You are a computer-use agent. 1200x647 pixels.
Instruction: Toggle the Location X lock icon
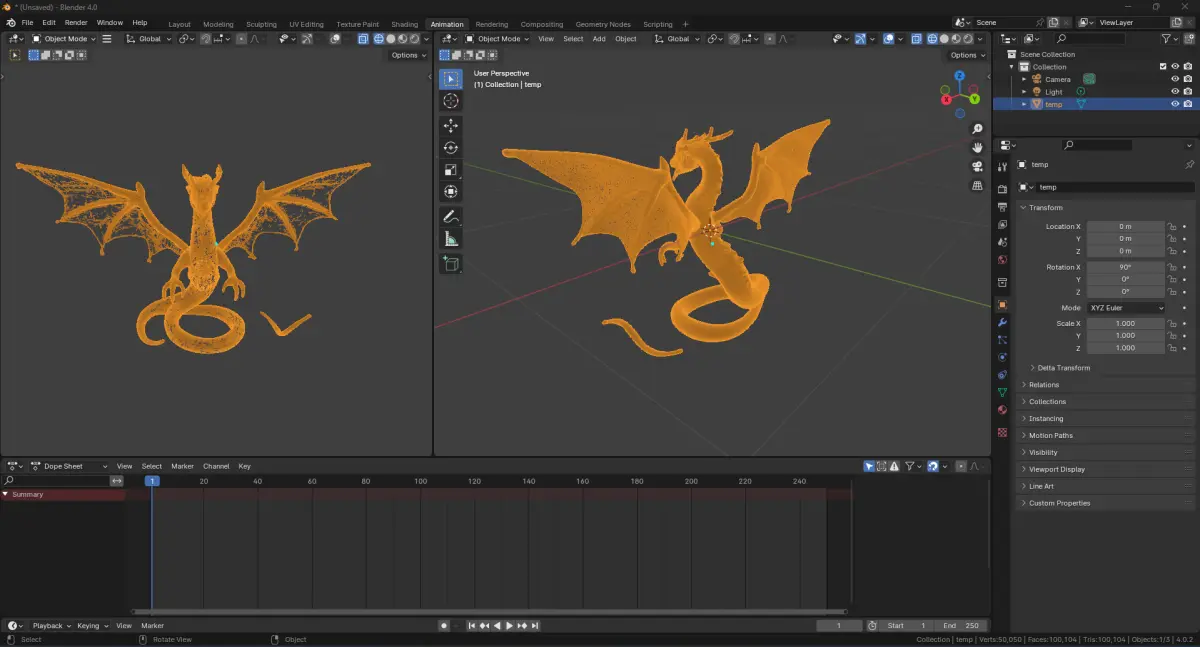[x=1172, y=227]
